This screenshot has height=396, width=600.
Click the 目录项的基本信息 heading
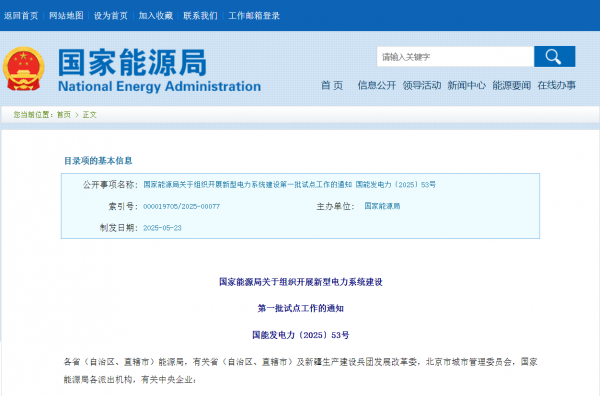[98, 161]
